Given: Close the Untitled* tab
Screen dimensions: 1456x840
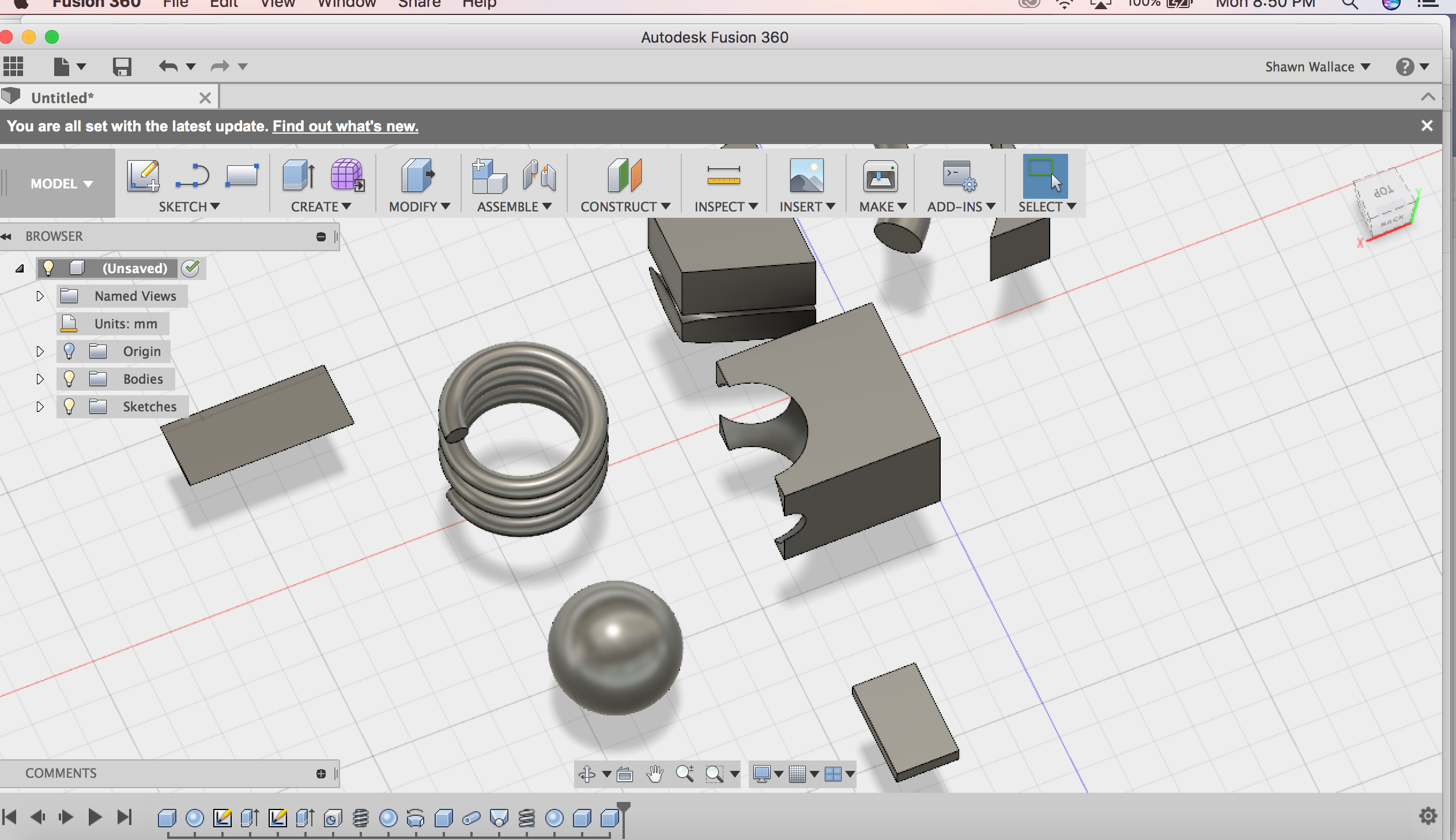Looking at the screenshot, I should 205,98.
